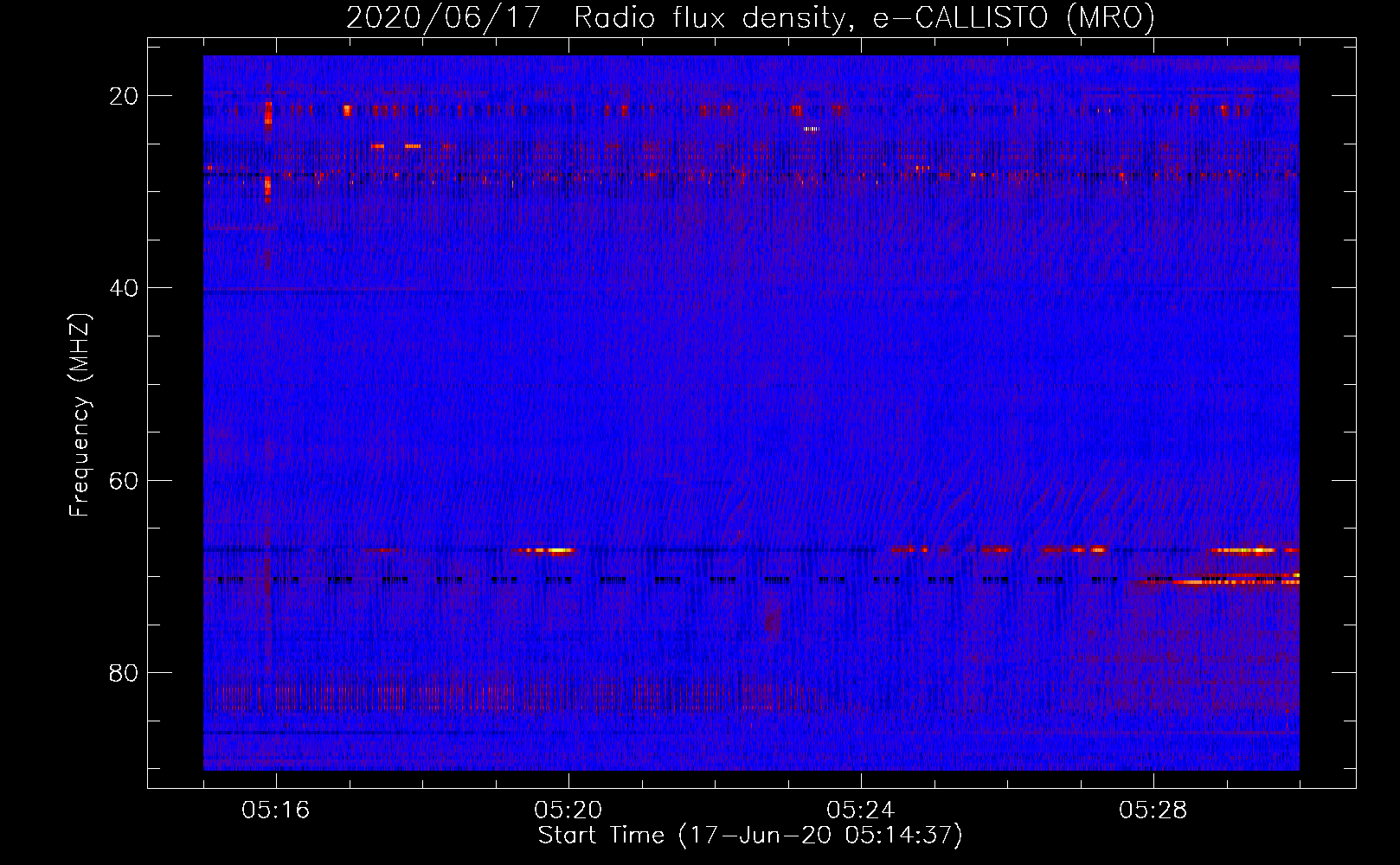Click the 'Frequency (MHZ)' y-axis label
The height and width of the screenshot is (865, 1400).
click(80, 415)
